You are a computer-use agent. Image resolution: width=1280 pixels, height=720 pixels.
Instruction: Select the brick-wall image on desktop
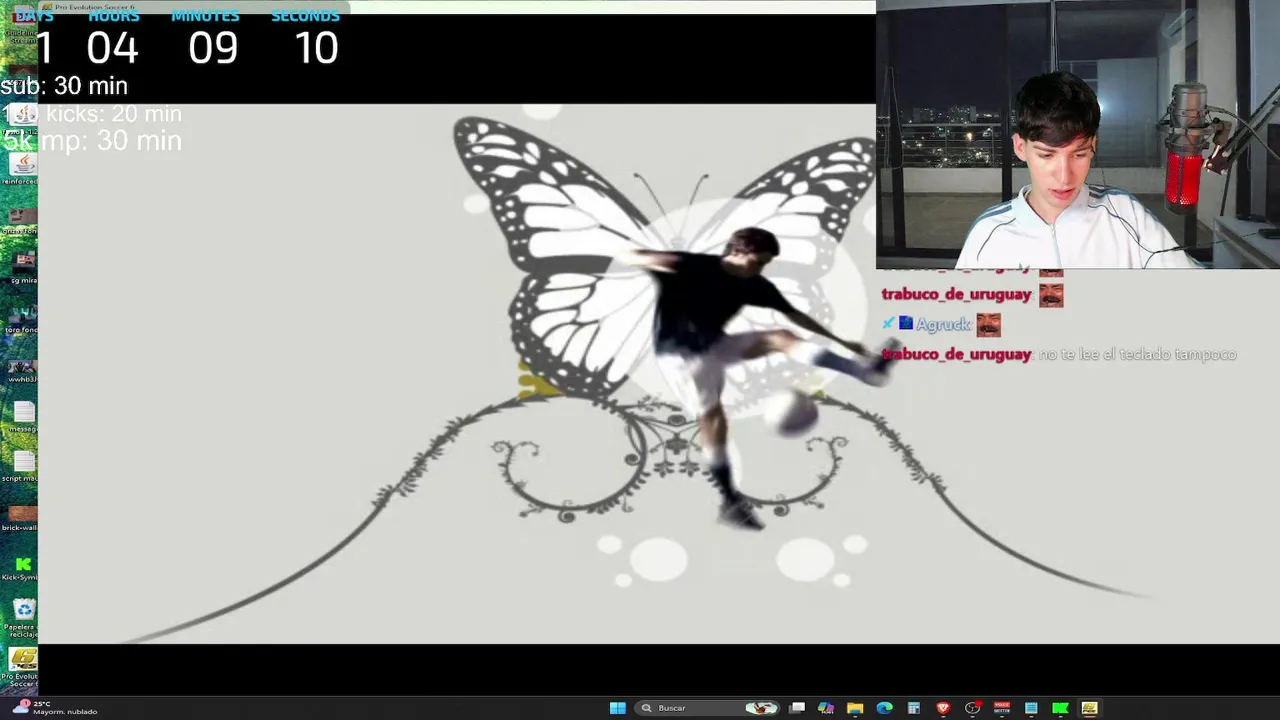click(22, 518)
